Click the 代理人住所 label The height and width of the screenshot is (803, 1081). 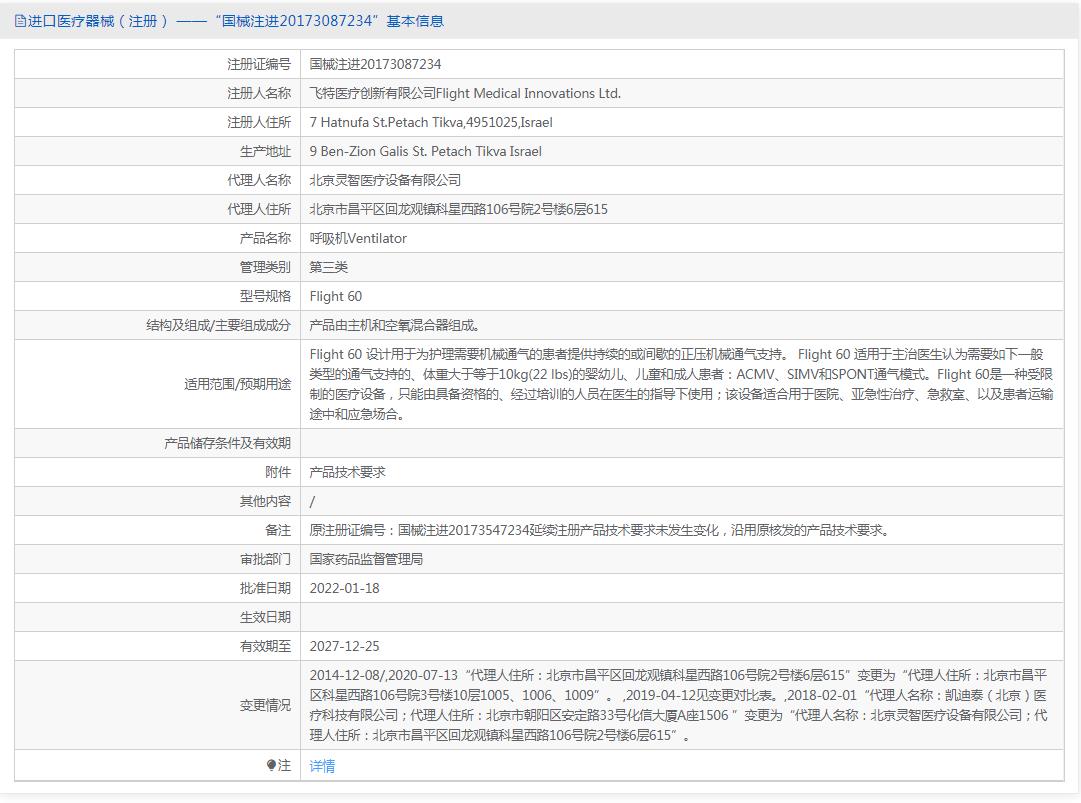pyautogui.click(x=259, y=209)
